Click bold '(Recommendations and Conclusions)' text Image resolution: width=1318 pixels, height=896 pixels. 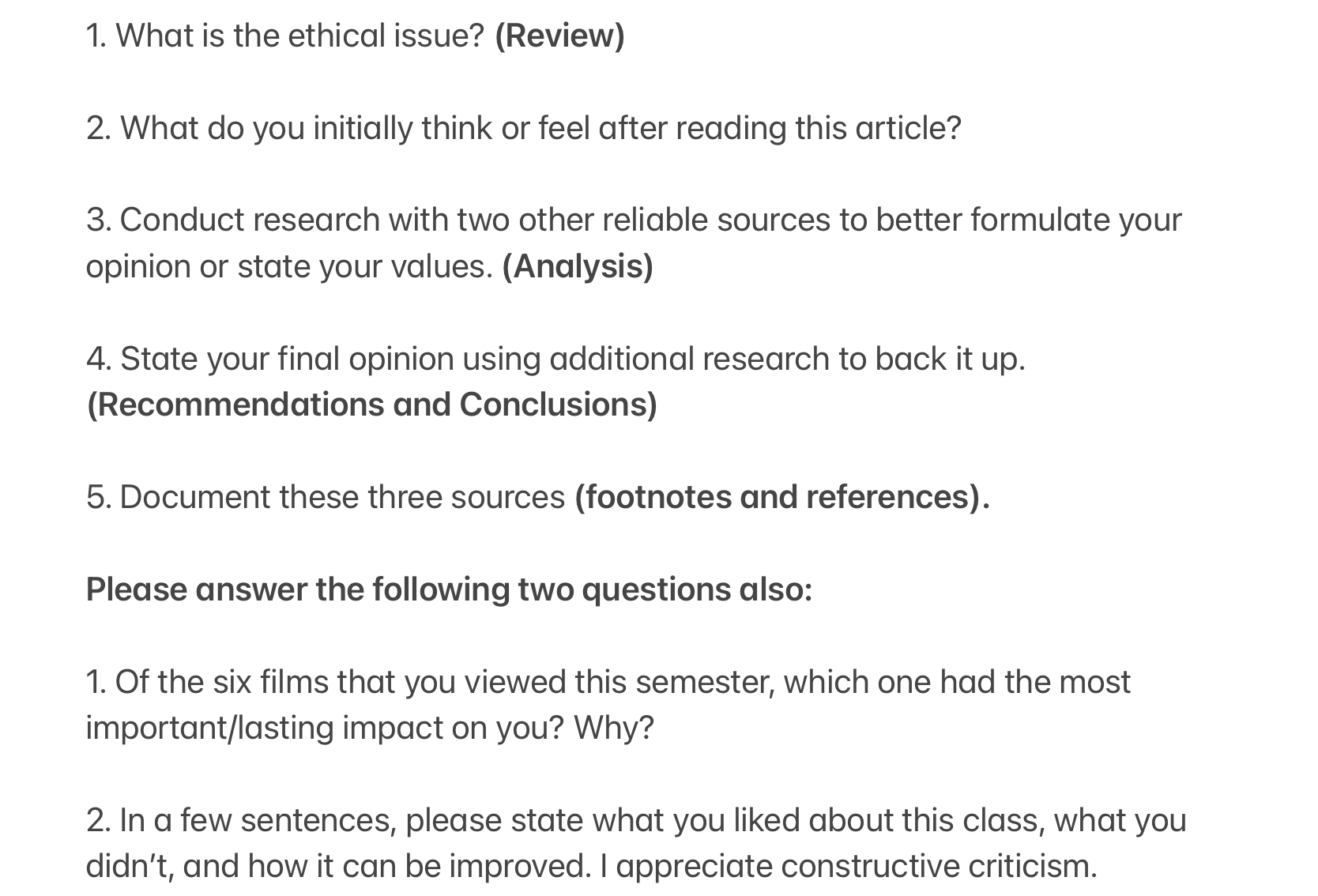(x=371, y=405)
